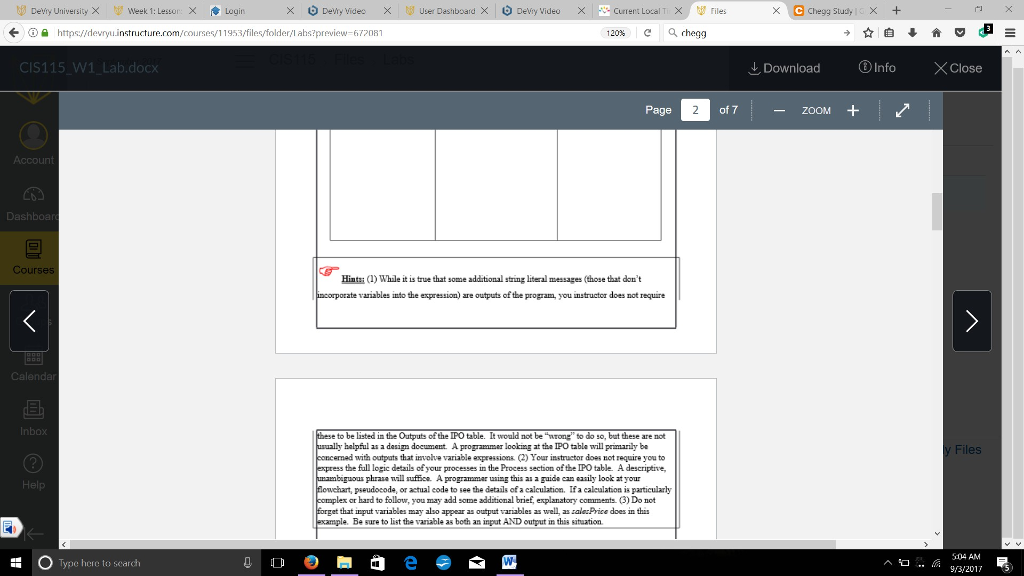Open the Account sidebar icon
The width and height of the screenshot is (1024, 576).
33,143
